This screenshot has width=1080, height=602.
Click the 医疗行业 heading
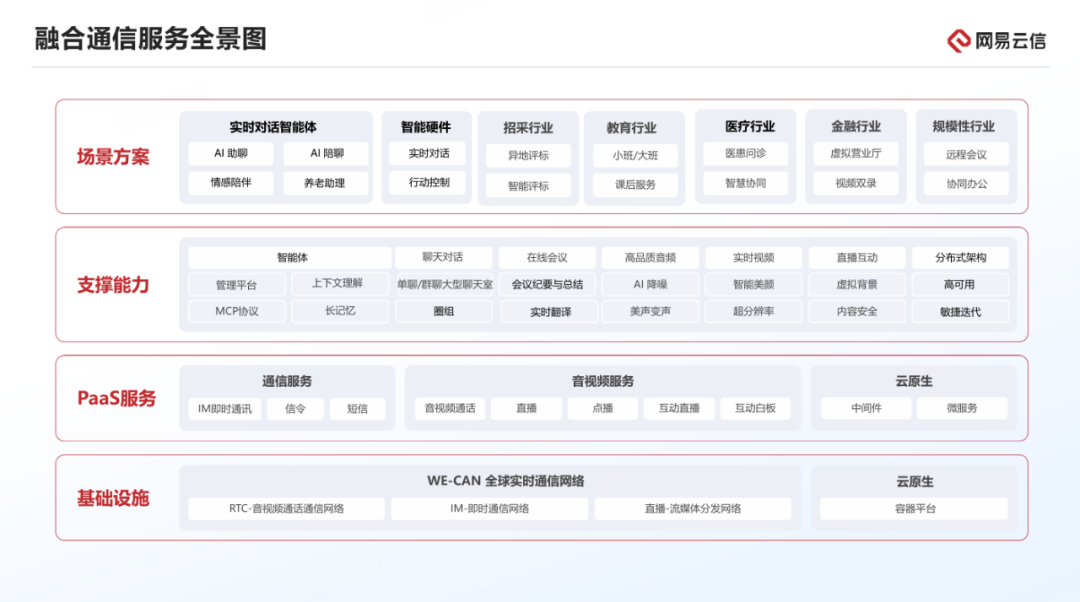(749, 126)
